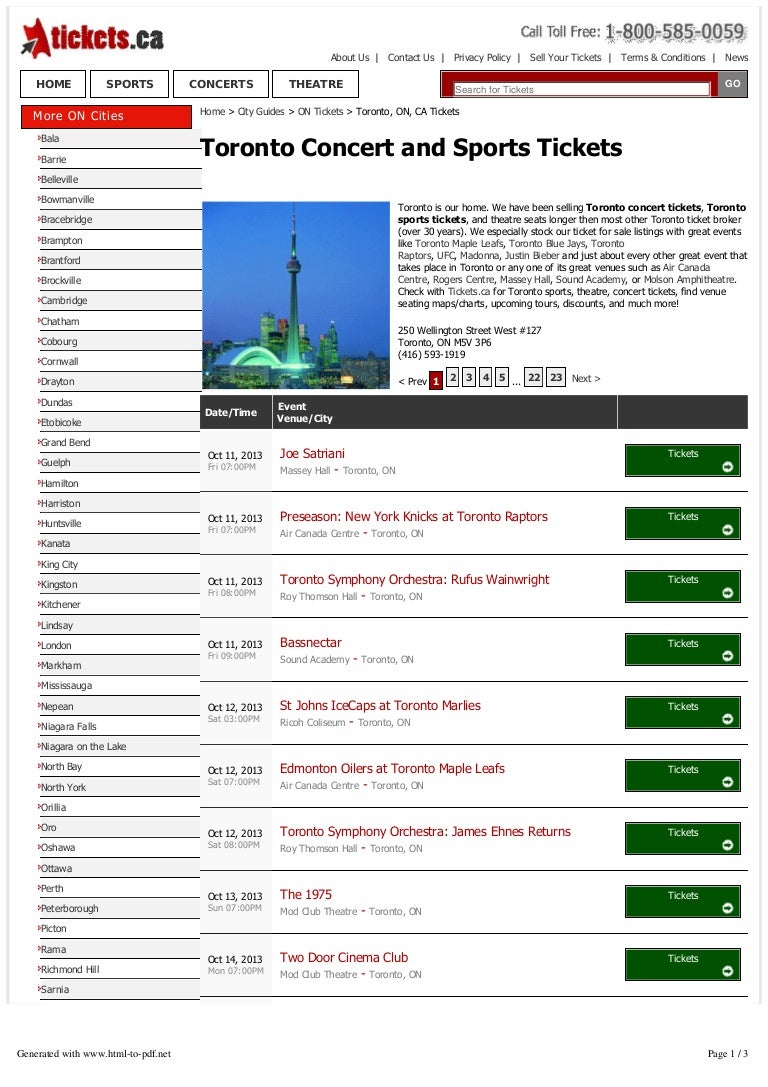The height and width of the screenshot is (1087, 768).
Task: Select Mississauga in the city list
Action: coord(66,686)
